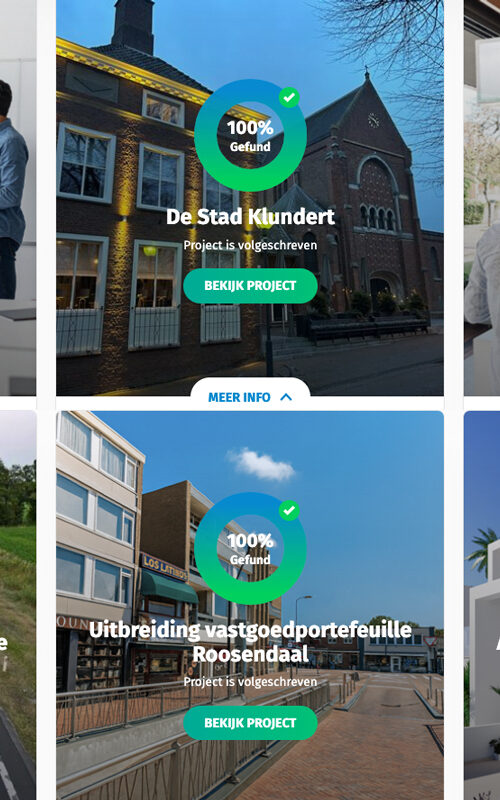
Task: Click the chevron arrow beside MEER INFO
Action: pyautogui.click(x=286, y=397)
